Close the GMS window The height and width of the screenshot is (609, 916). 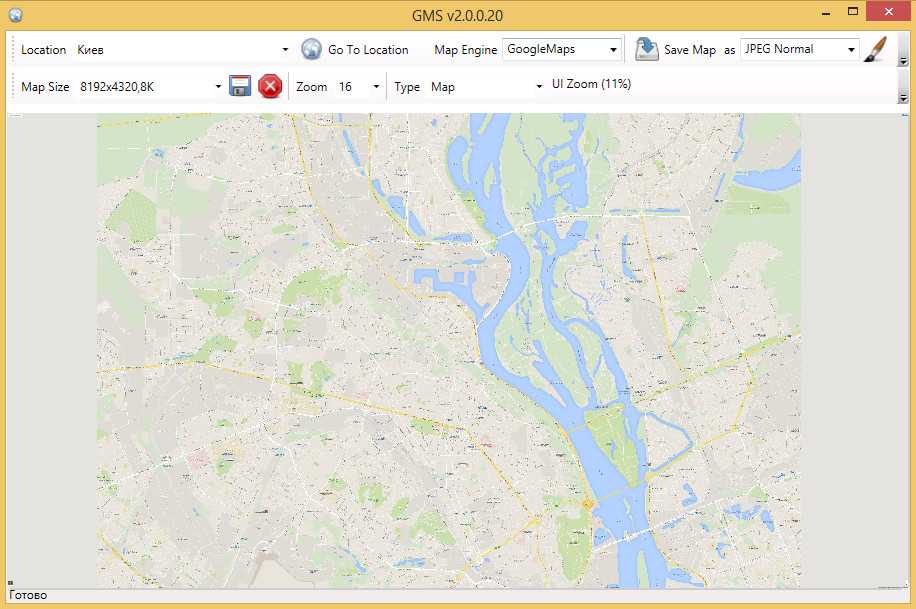click(x=889, y=12)
